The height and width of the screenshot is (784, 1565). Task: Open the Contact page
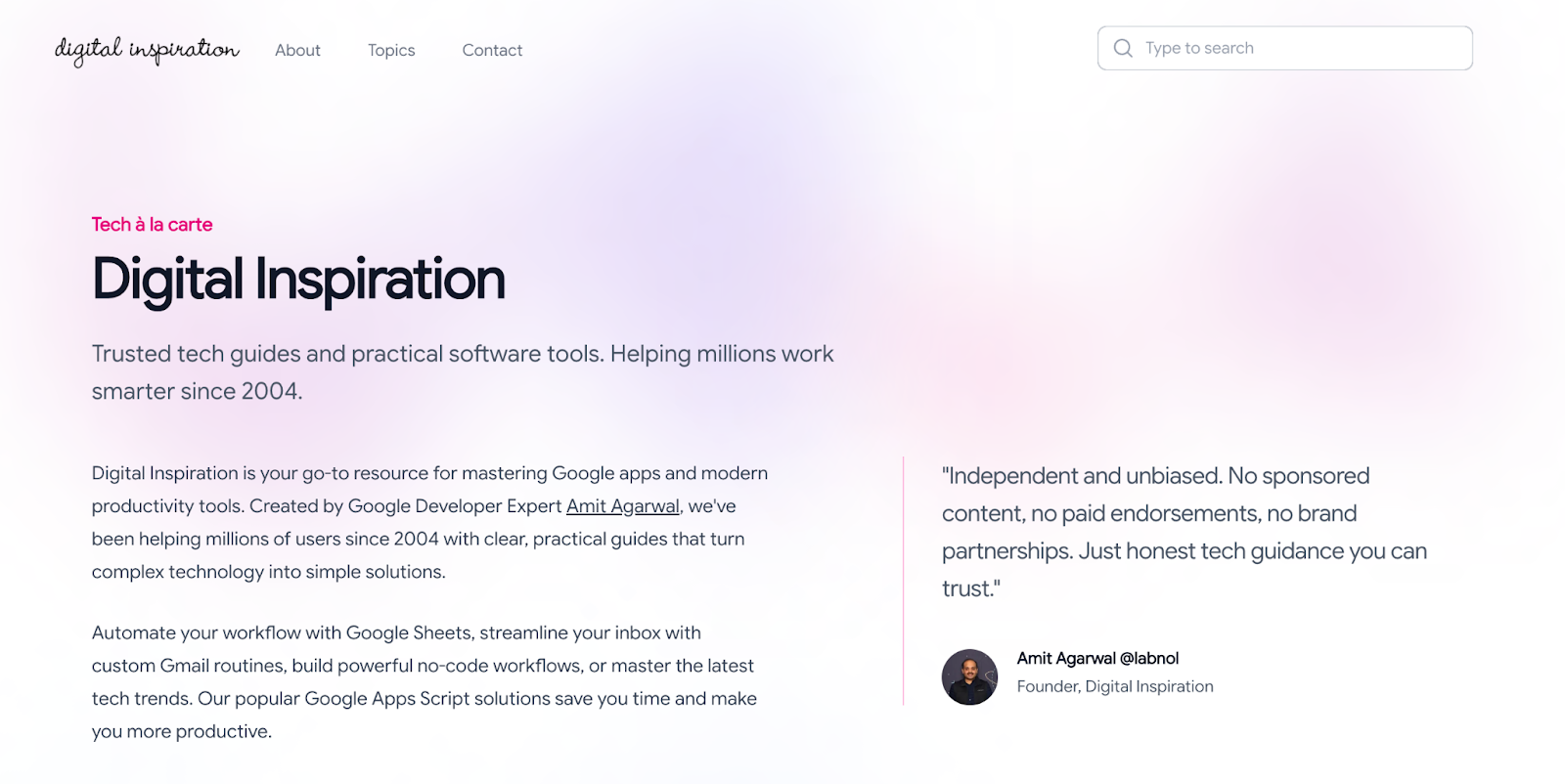tap(492, 50)
